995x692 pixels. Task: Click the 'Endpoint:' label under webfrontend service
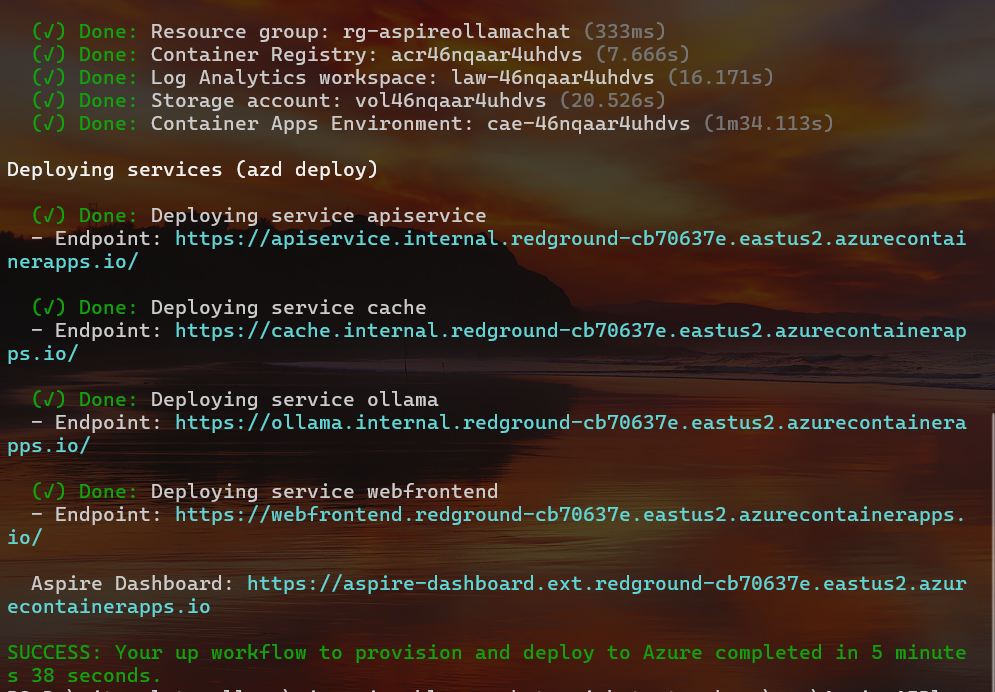108,515
